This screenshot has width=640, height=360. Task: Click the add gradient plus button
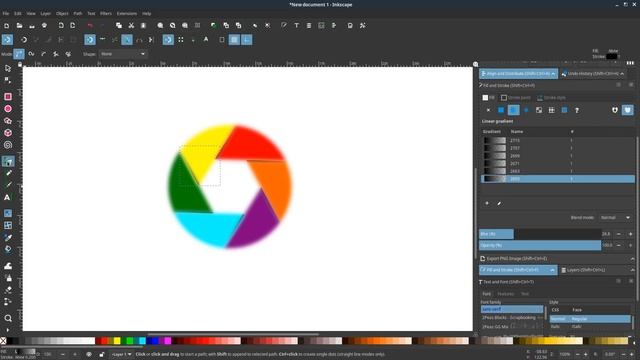click(x=487, y=203)
